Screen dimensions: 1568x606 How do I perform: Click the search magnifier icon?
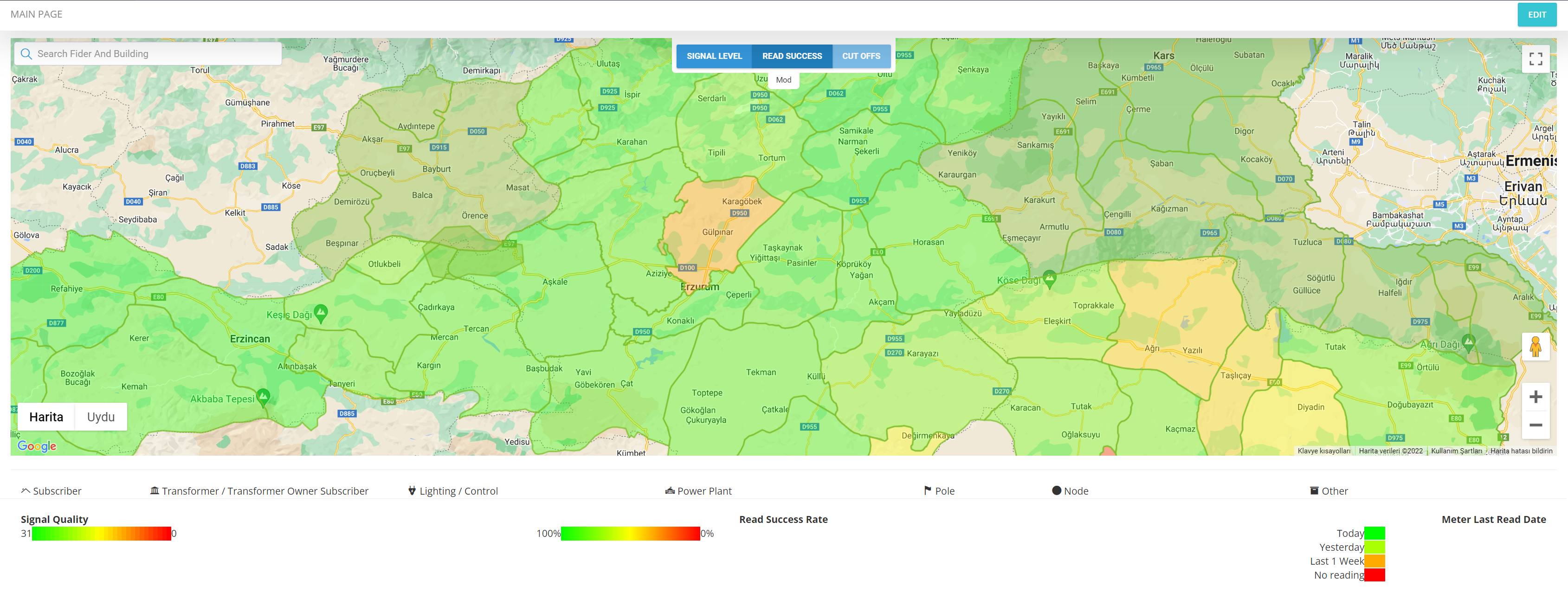pyautogui.click(x=26, y=53)
